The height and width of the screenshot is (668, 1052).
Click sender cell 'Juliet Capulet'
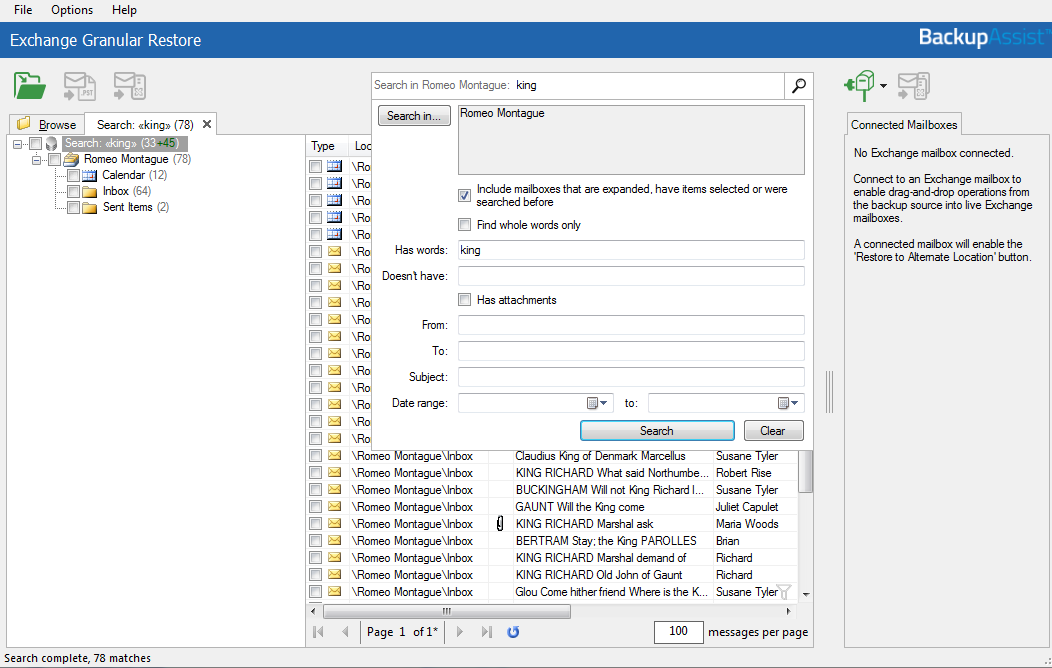pos(747,506)
